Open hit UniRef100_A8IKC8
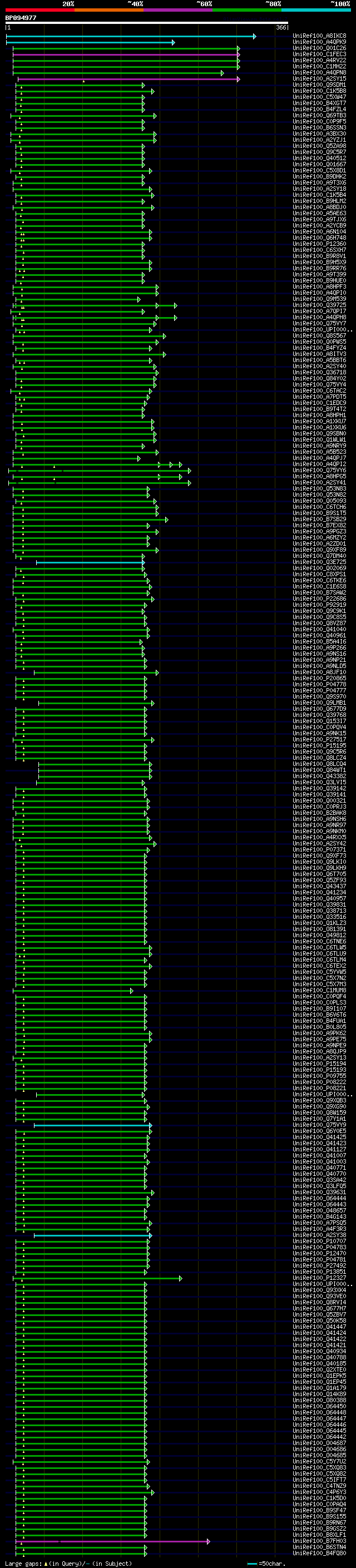The height and width of the screenshot is (1568, 356). point(319,36)
